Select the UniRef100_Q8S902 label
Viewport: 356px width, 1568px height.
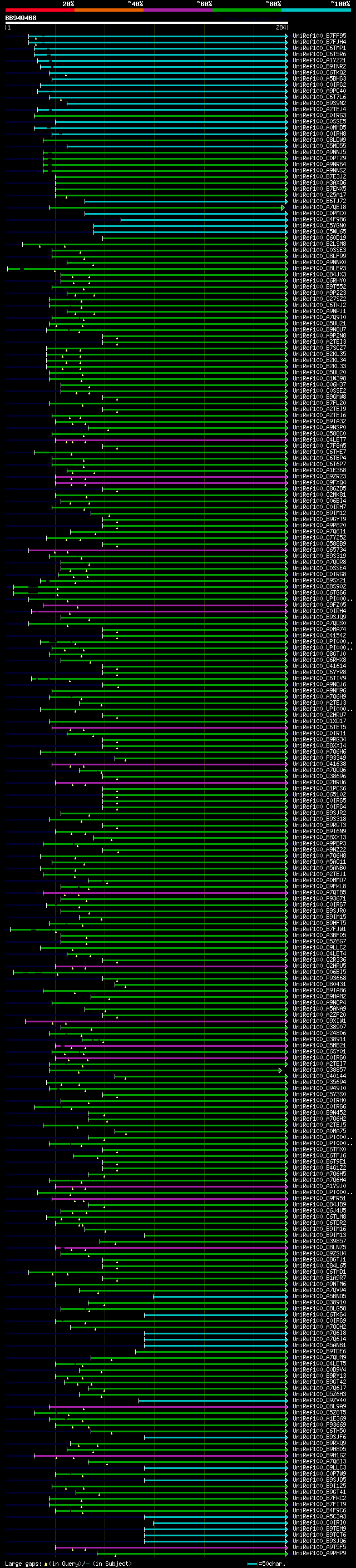319,587
